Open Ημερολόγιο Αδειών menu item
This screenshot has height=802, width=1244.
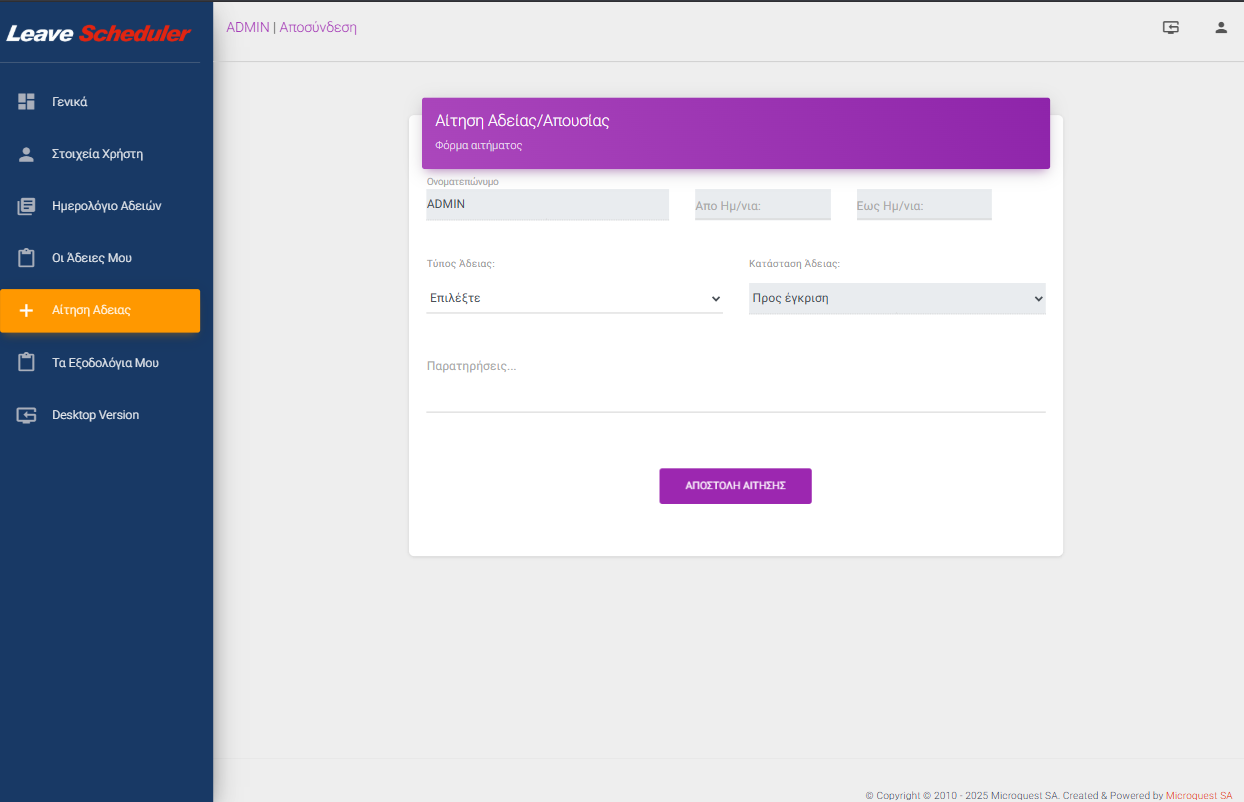106,206
